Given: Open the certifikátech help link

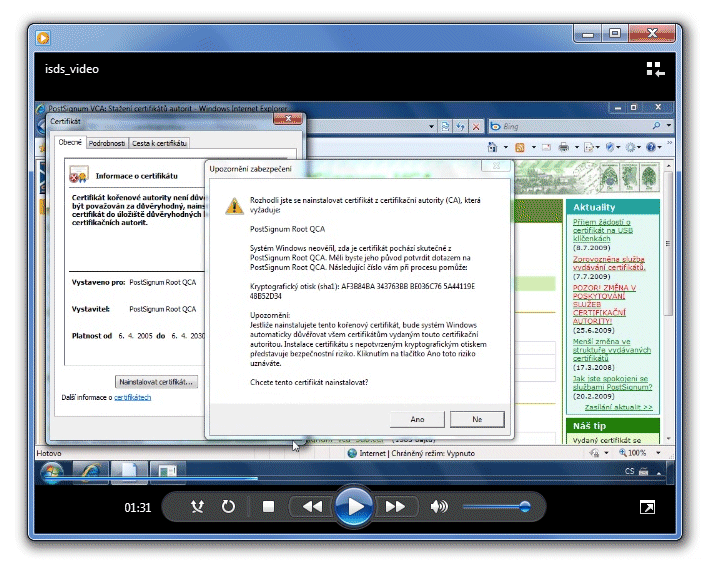Looking at the screenshot, I should click(132, 398).
